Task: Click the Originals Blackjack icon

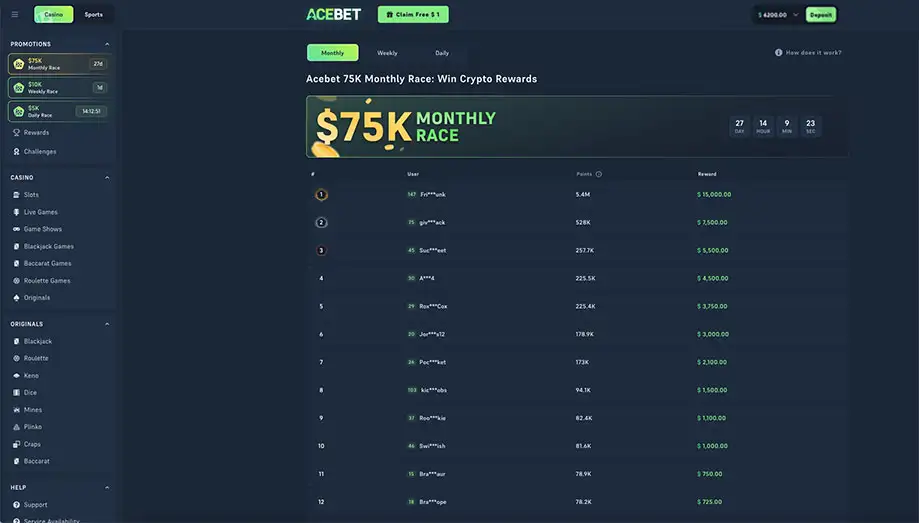Action: 16,341
